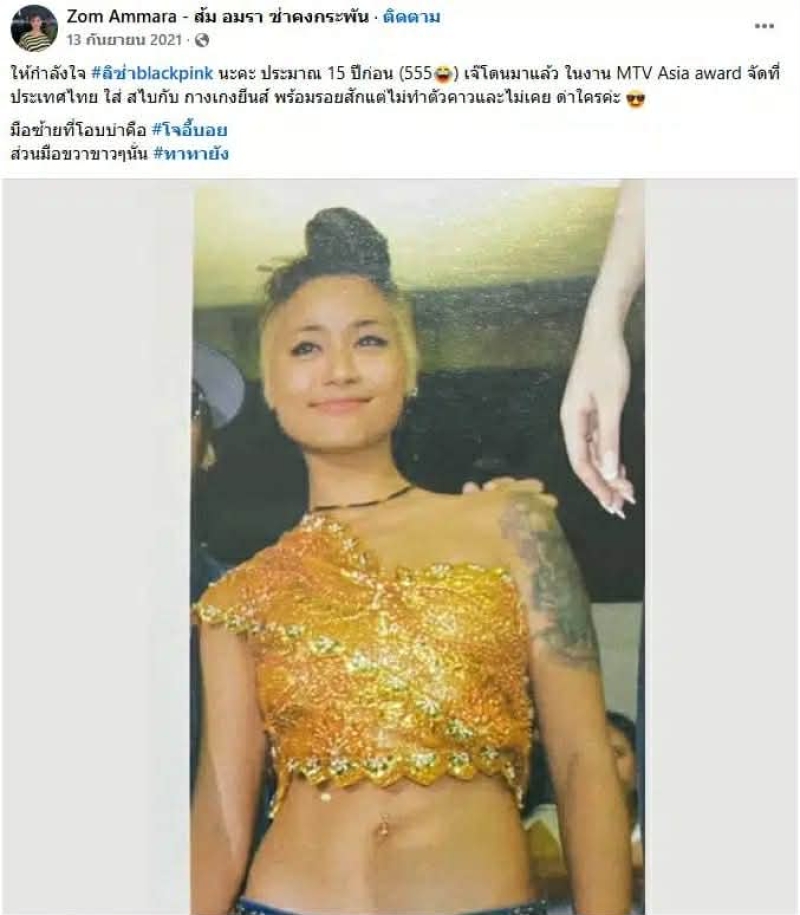Open hashtag #ลิซ่าblackpink

pyautogui.click(x=153, y=74)
